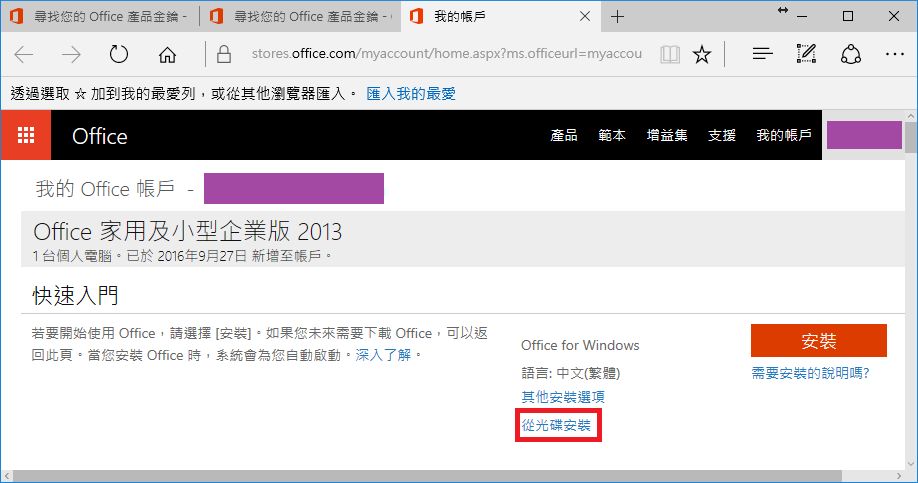Click the orange 安裝 button
This screenshot has width=918, height=483.
818,340
